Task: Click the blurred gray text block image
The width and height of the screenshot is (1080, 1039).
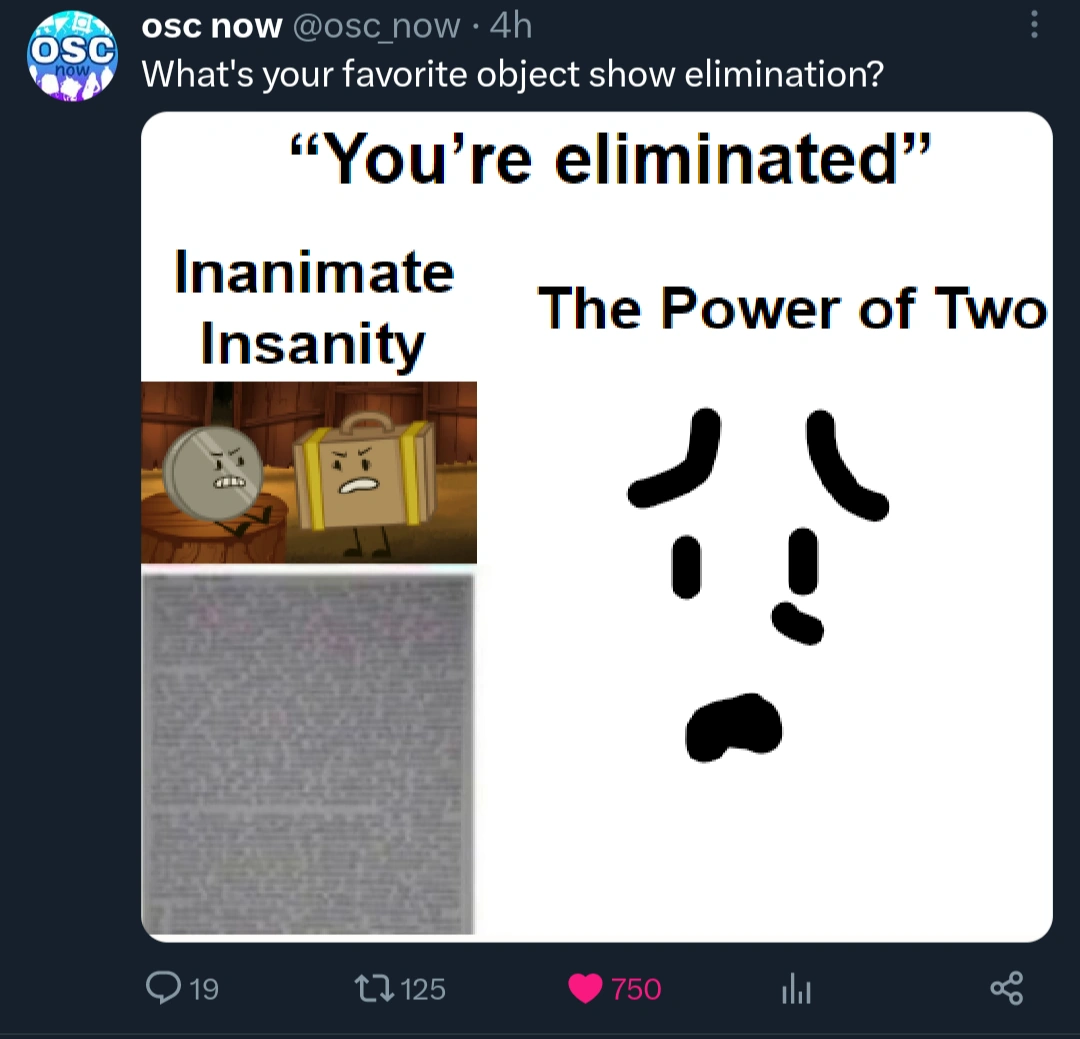Action: click(308, 751)
